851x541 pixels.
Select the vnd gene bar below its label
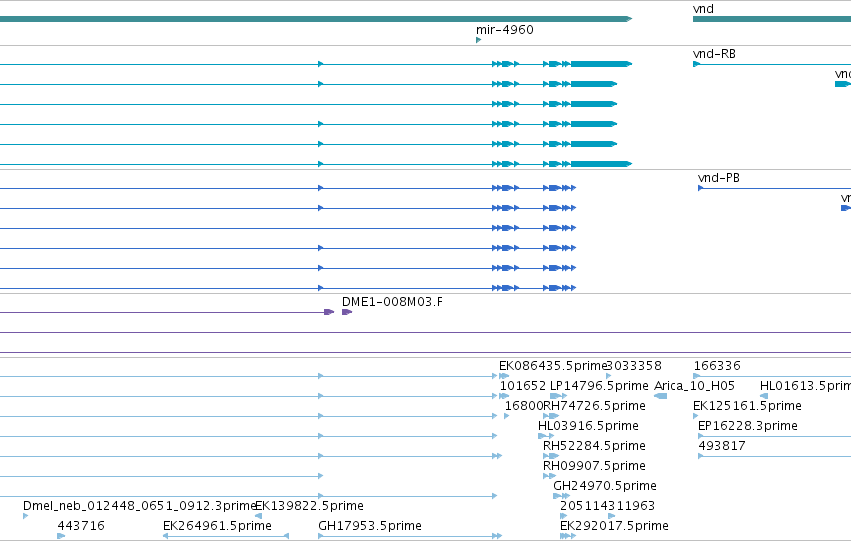[x=772, y=20]
